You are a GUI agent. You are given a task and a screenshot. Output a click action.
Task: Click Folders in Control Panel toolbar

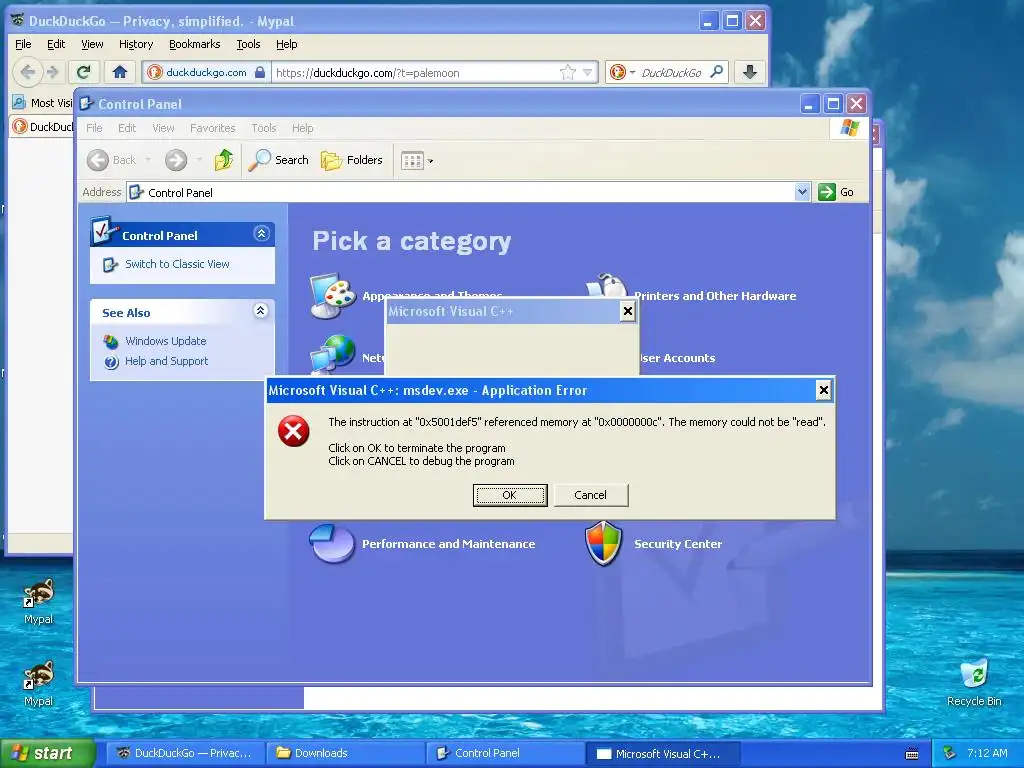(x=351, y=160)
